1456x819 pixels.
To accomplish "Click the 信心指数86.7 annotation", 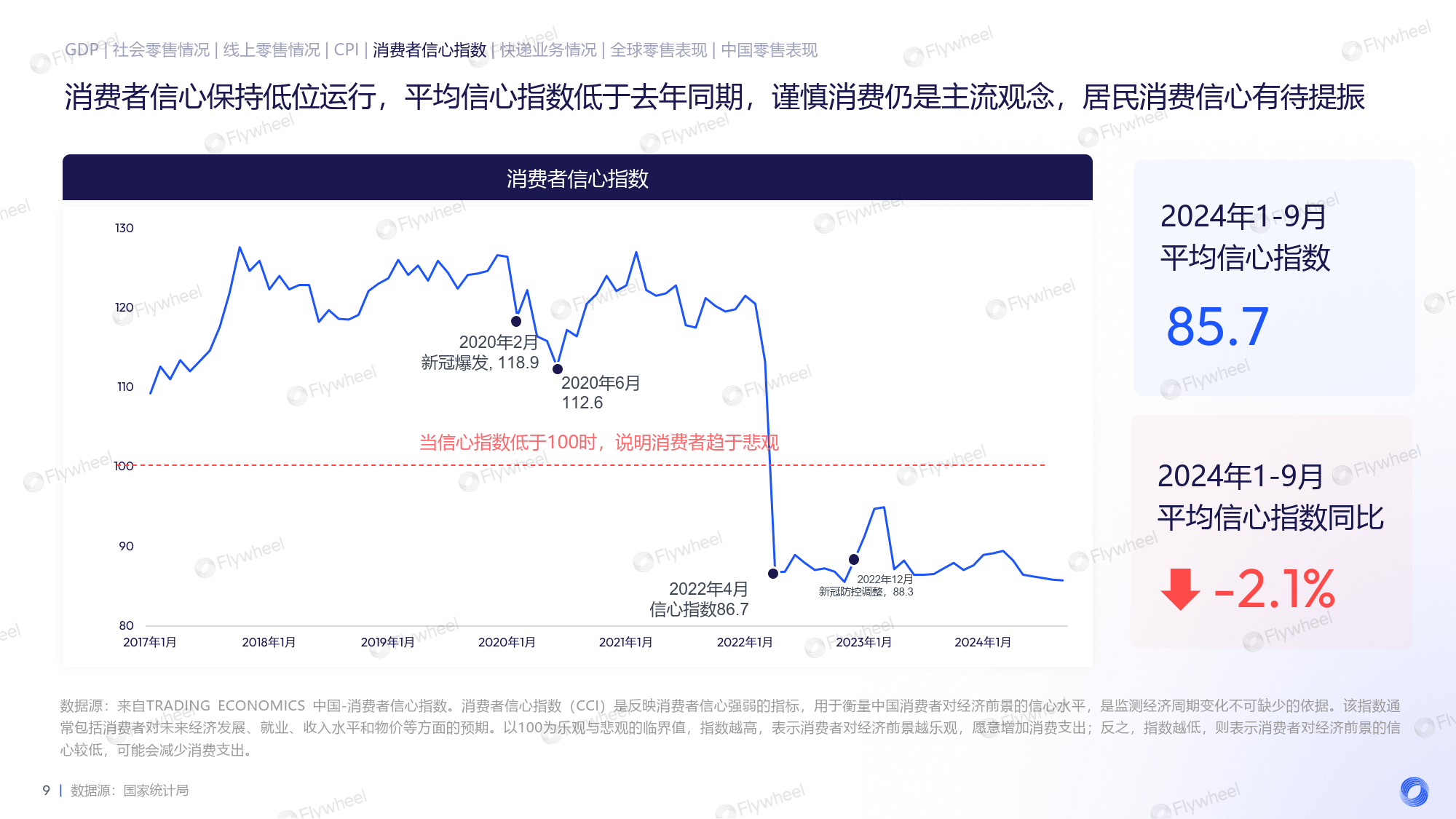I will click(699, 609).
